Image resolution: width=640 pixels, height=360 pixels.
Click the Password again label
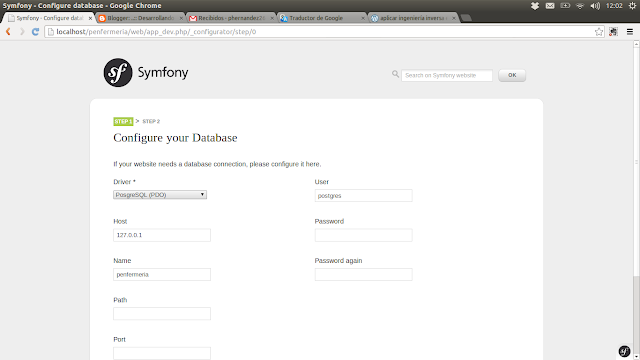[338, 260]
